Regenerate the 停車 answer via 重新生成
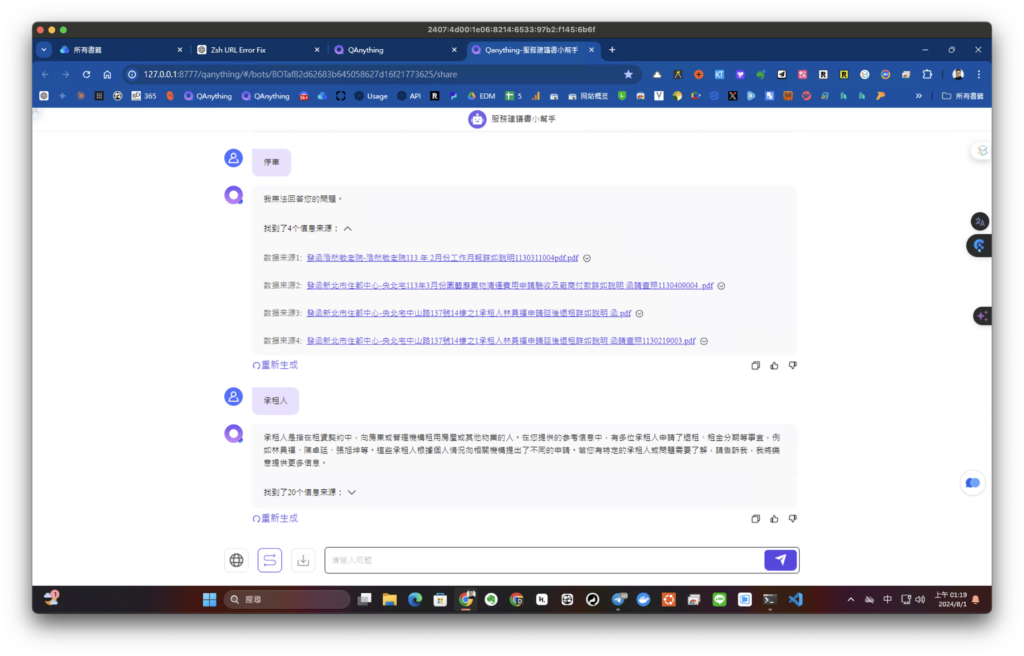 [x=275, y=365]
